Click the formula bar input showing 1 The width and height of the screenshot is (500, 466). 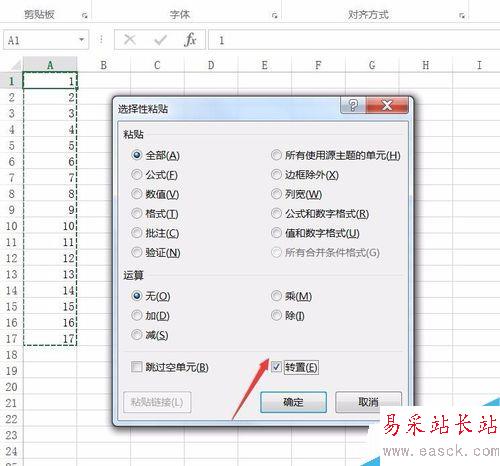tap(354, 40)
